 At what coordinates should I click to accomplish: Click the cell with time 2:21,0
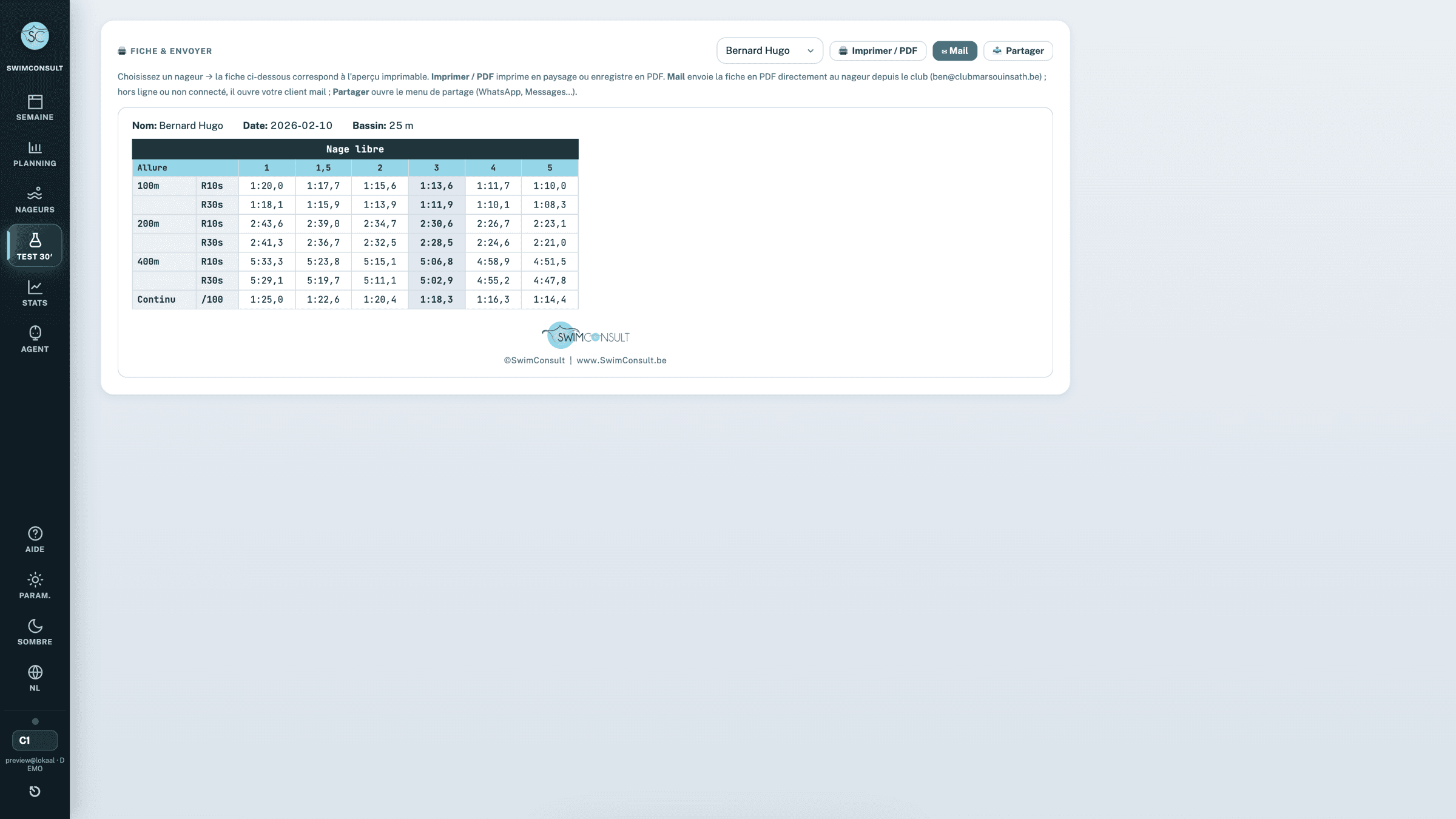pos(550,243)
